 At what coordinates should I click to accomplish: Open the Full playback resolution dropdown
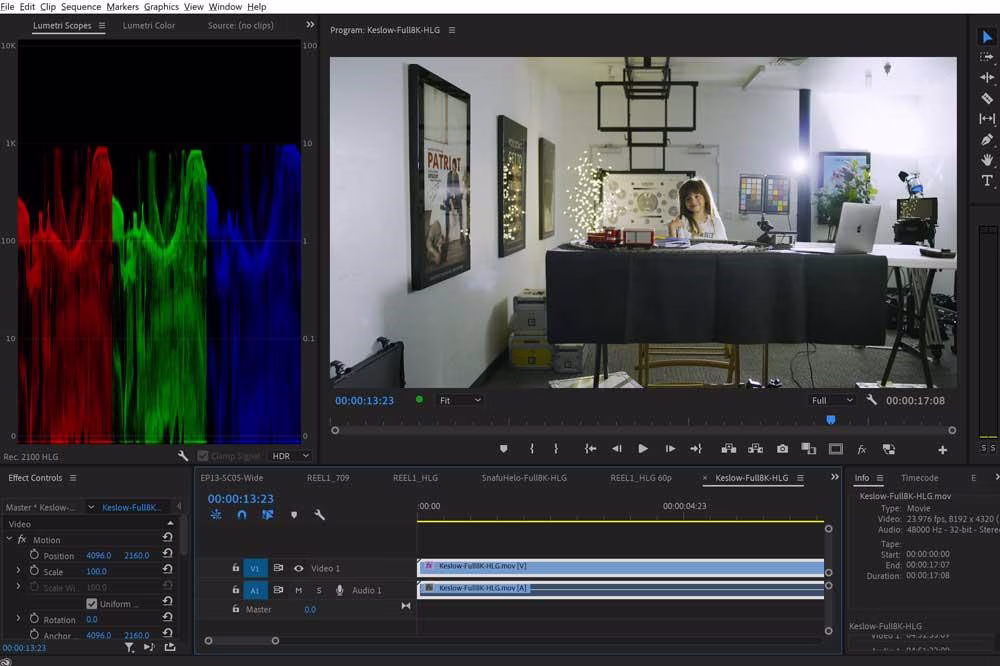(832, 400)
